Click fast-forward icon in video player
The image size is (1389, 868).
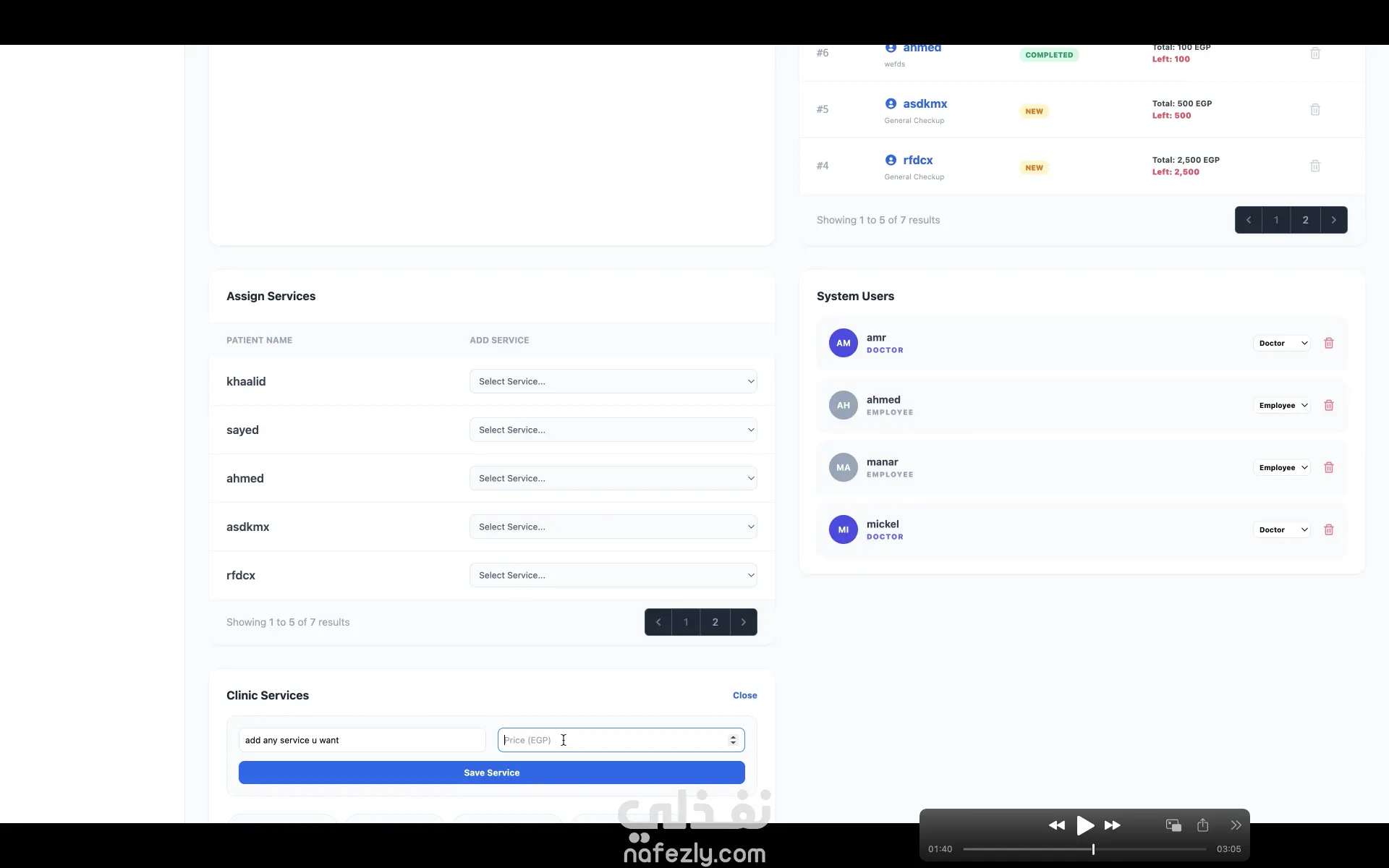click(x=1113, y=825)
